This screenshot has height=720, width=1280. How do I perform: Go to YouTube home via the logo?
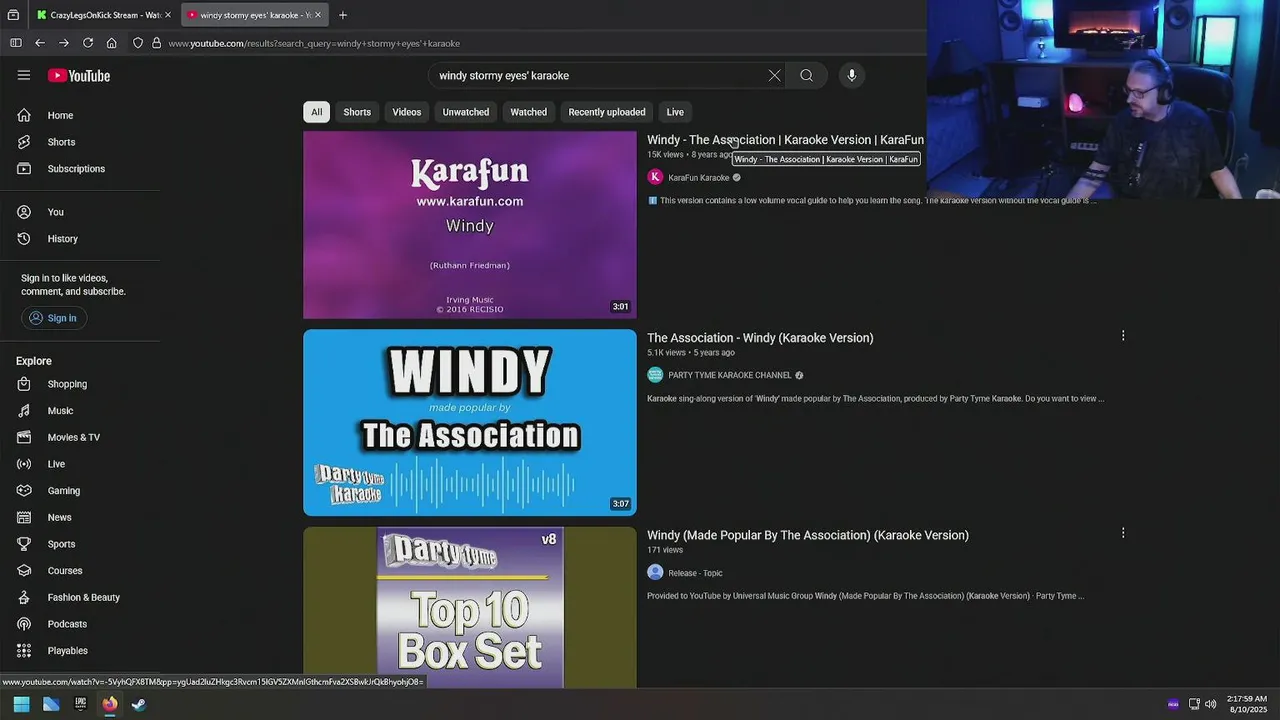pos(79,76)
